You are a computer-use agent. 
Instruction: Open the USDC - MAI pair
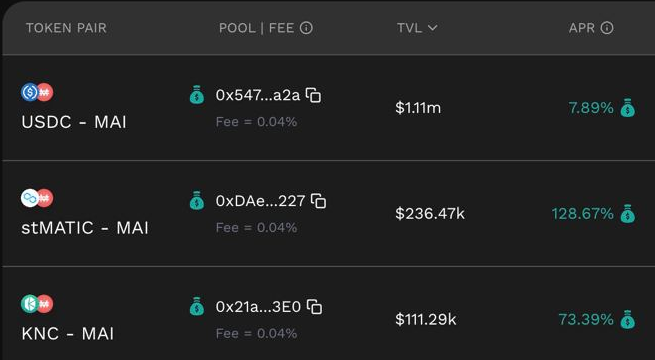[74, 122]
